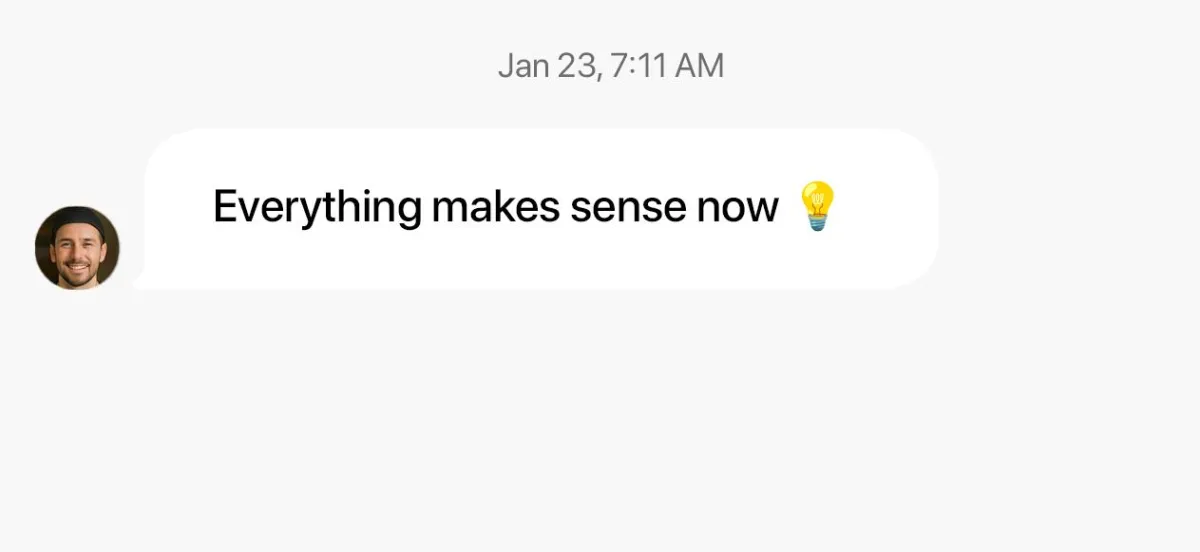Select the "Everything makes sense now" message bubble
The width and height of the screenshot is (1200, 552).
[x=540, y=209]
